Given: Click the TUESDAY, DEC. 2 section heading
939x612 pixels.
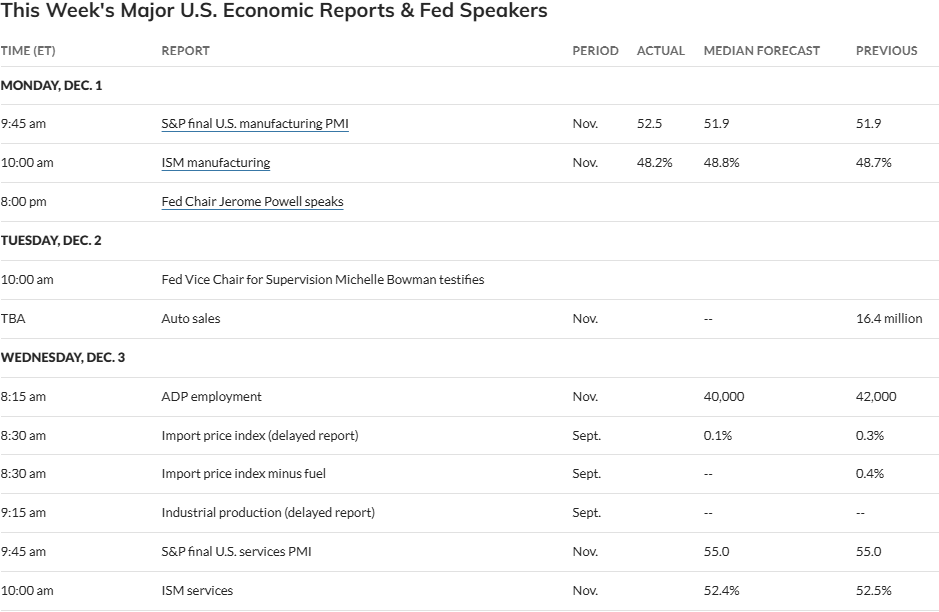Looking at the screenshot, I should pos(51,241).
